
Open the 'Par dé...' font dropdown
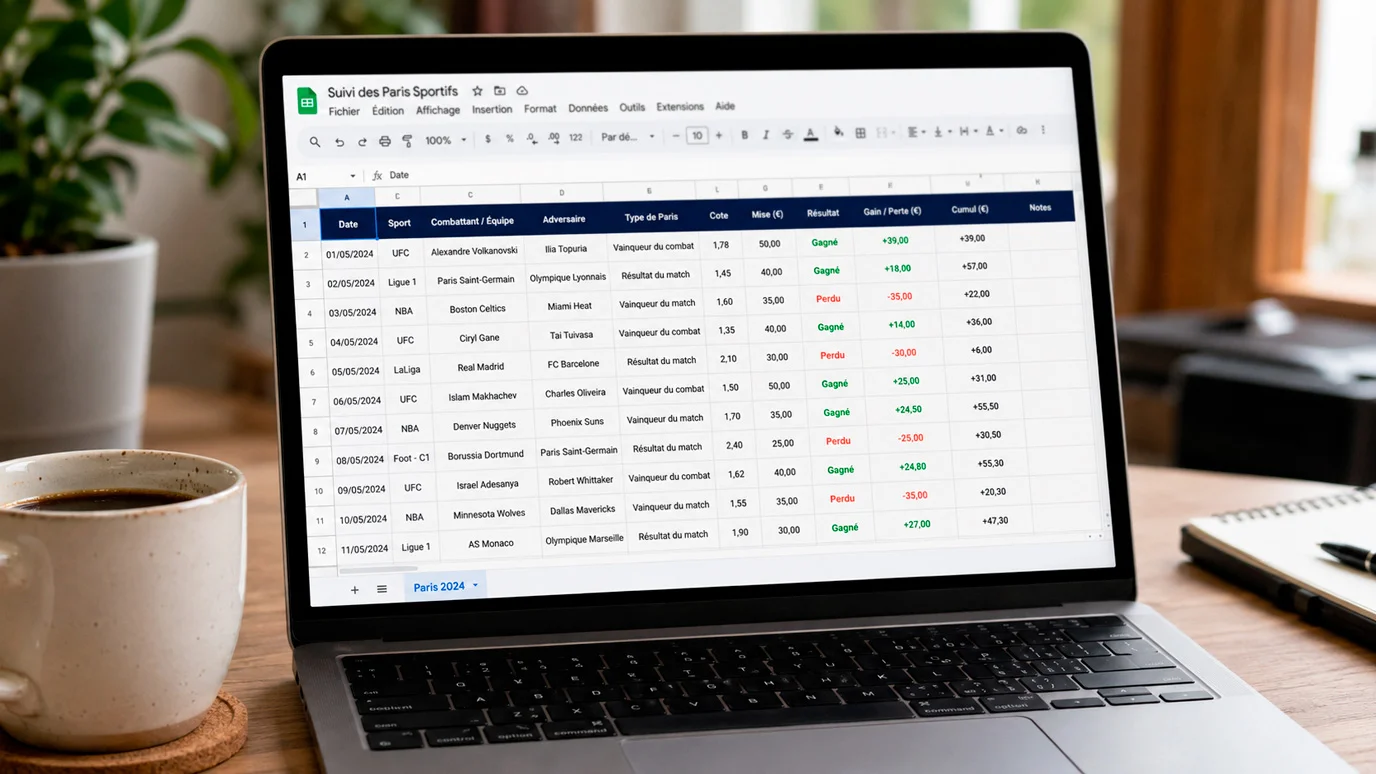click(628, 137)
